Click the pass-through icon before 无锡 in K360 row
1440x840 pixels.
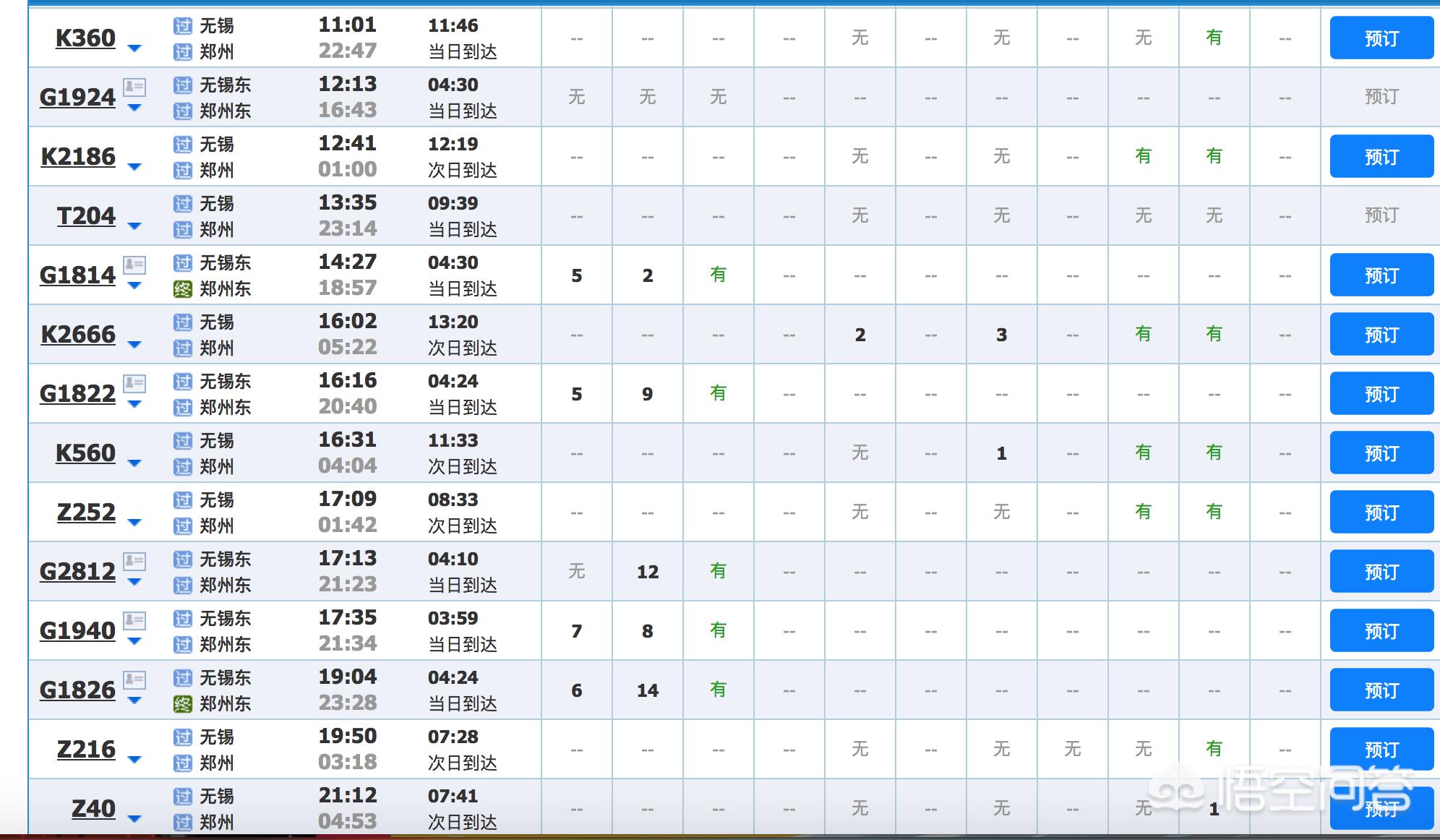(183, 26)
